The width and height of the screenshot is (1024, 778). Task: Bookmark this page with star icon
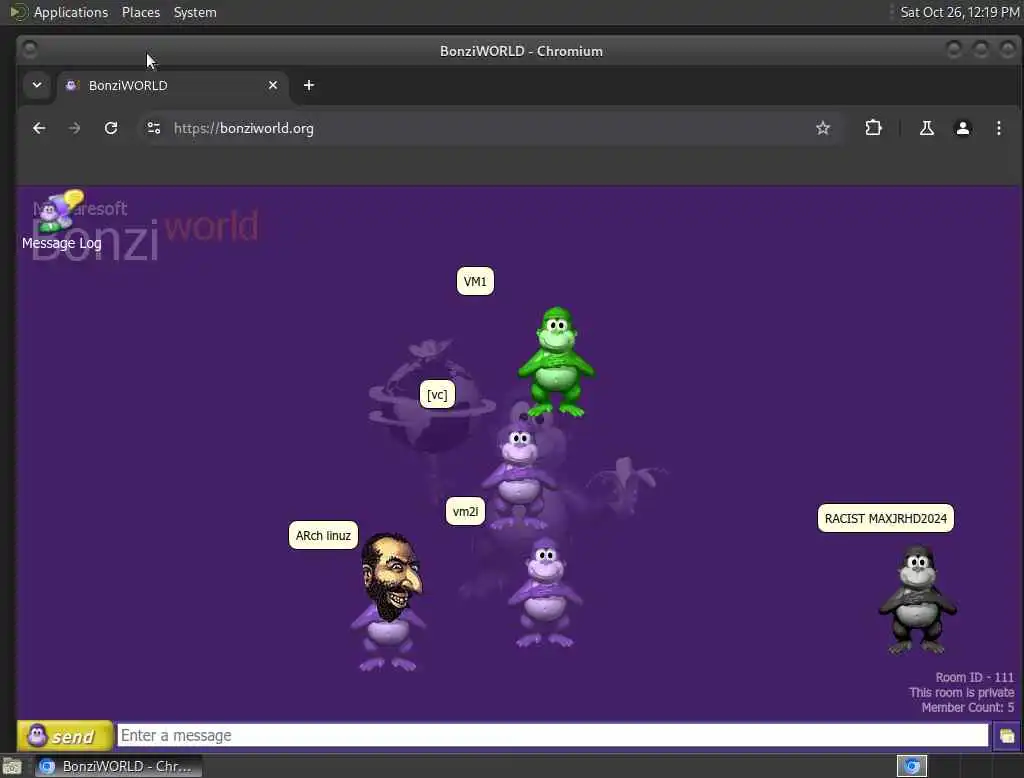823,128
